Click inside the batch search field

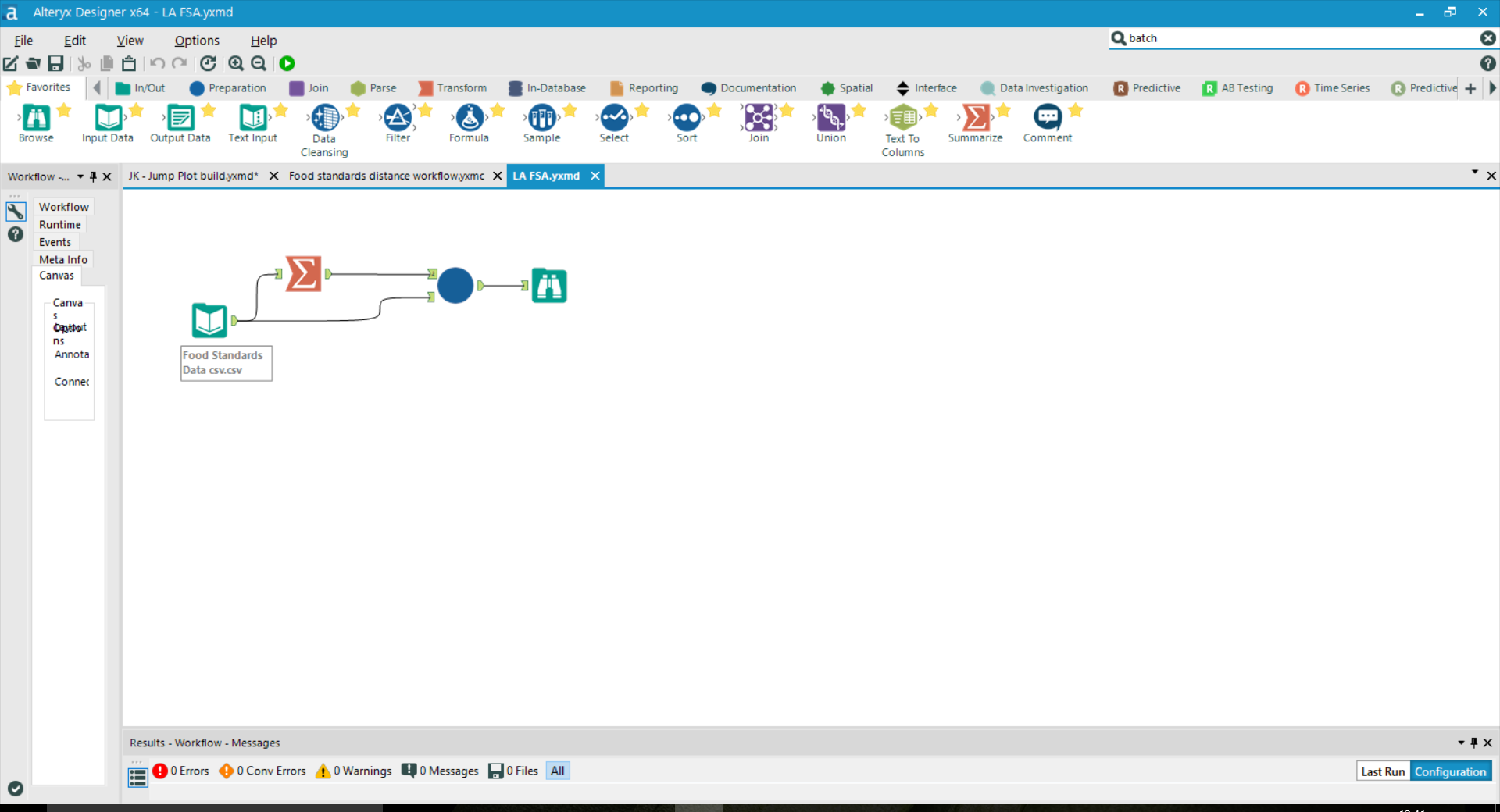[1250, 37]
